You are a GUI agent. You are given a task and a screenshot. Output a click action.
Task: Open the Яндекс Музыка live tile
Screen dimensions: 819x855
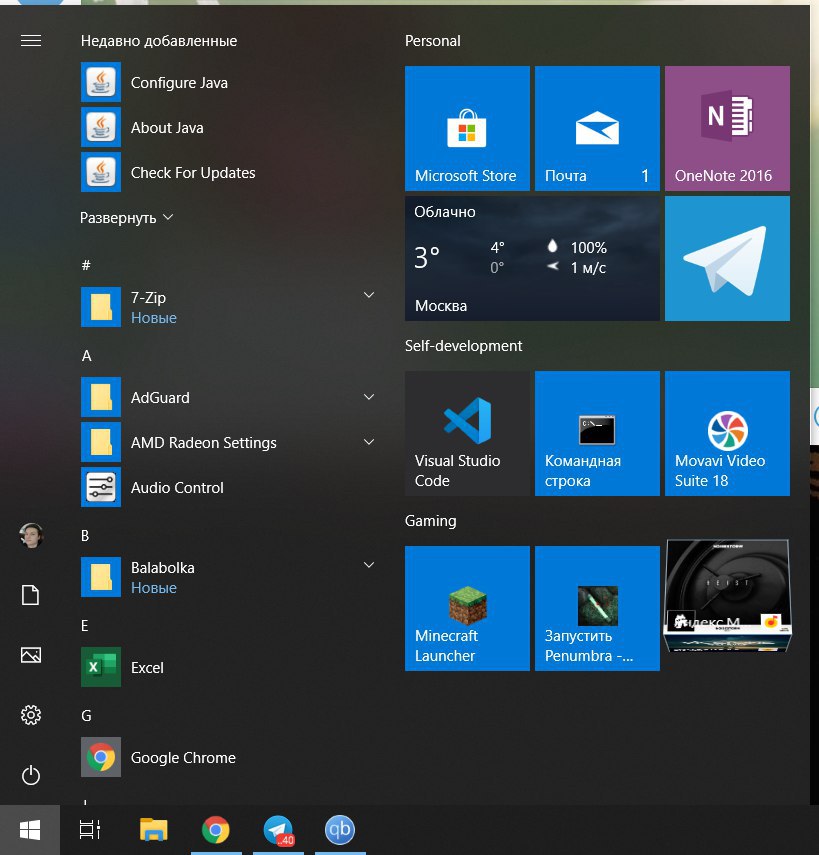tap(727, 595)
